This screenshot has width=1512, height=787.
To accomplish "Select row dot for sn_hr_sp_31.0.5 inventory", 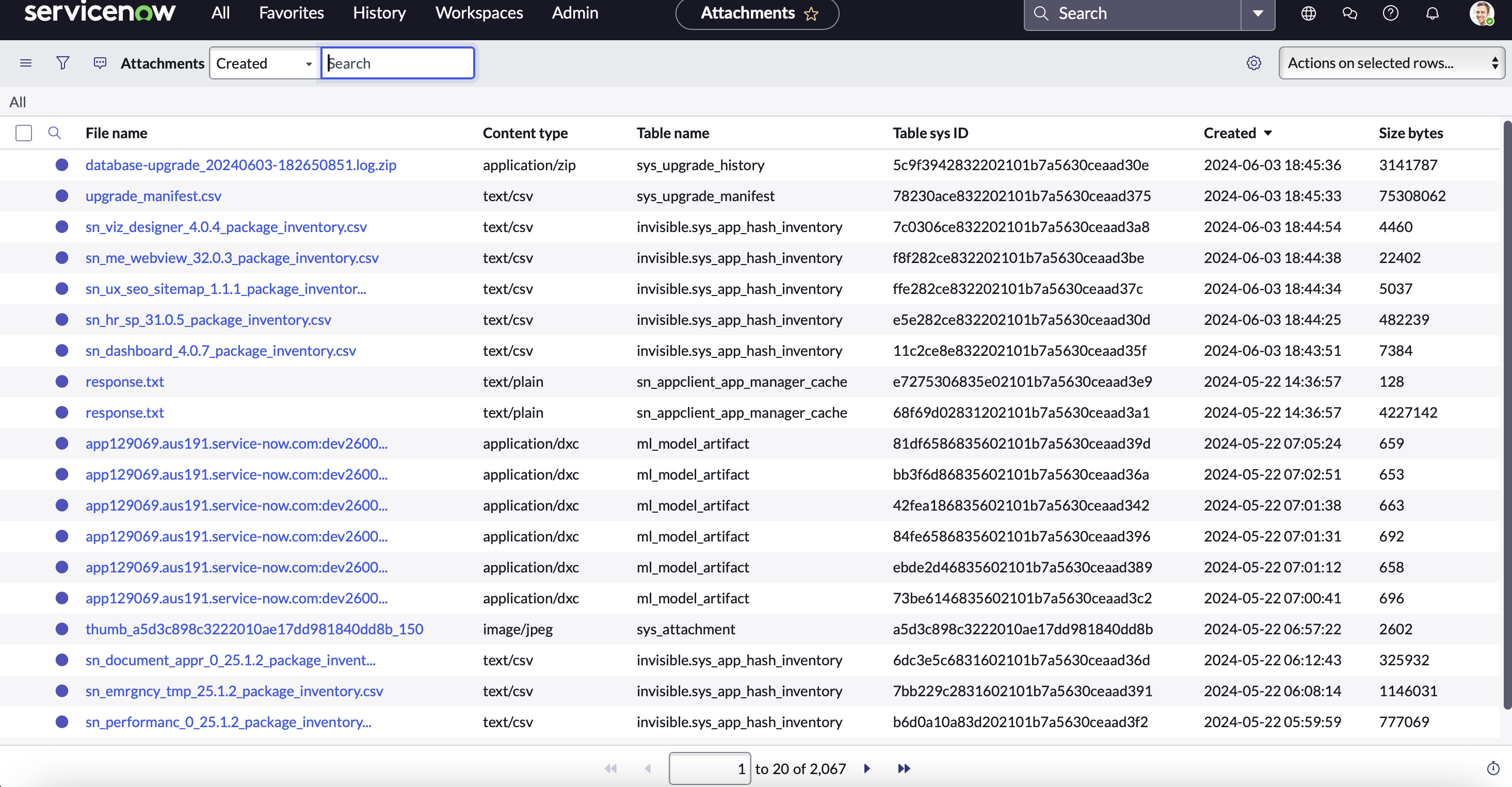I will [61, 320].
